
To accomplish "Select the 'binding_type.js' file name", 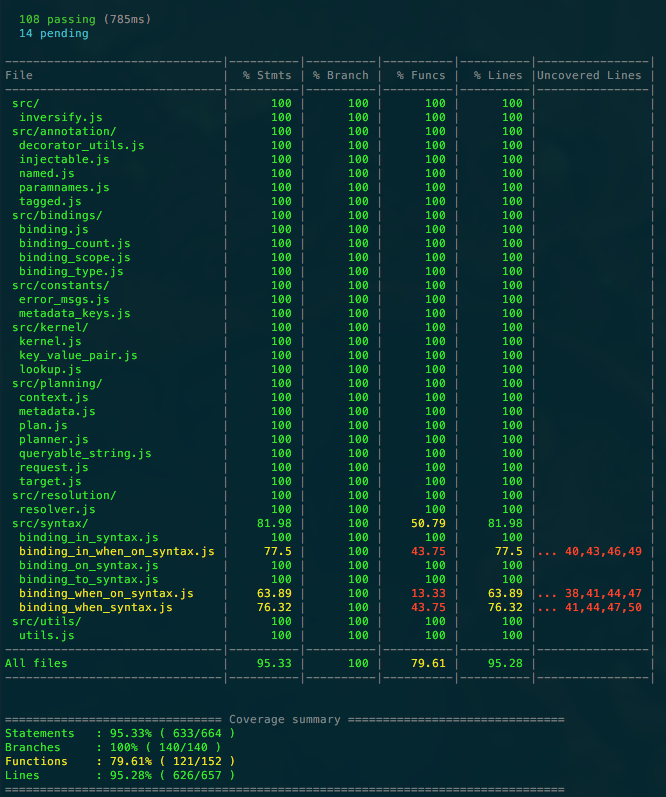I will [71, 271].
